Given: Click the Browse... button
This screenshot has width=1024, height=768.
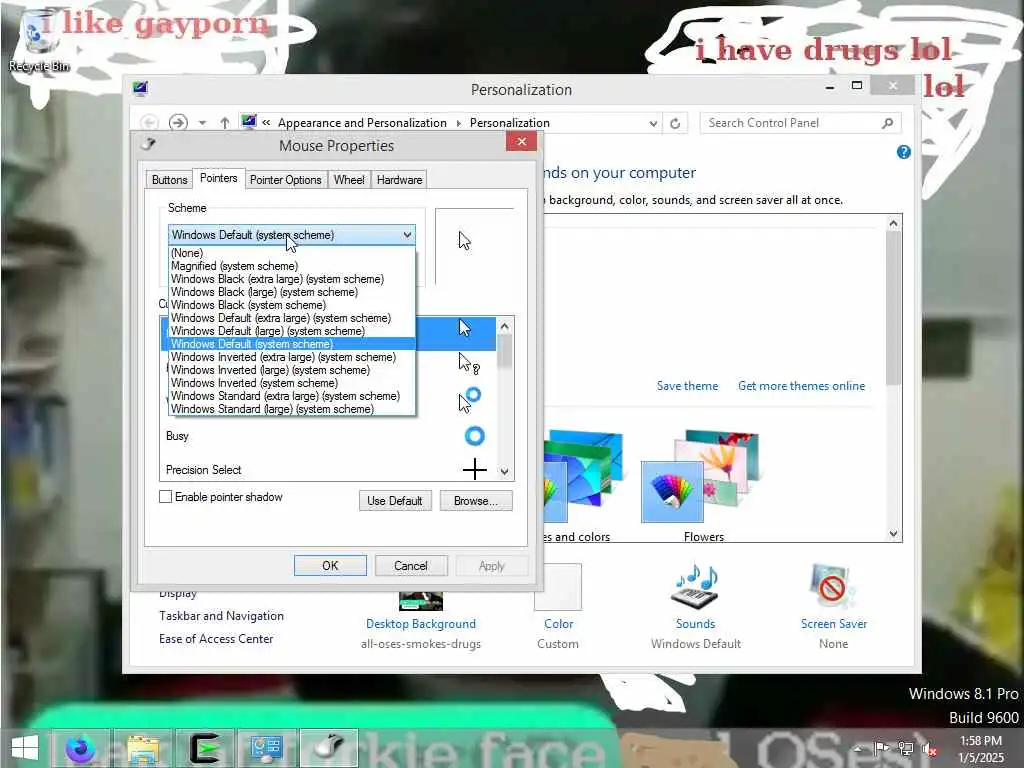Looking at the screenshot, I should point(475,501).
